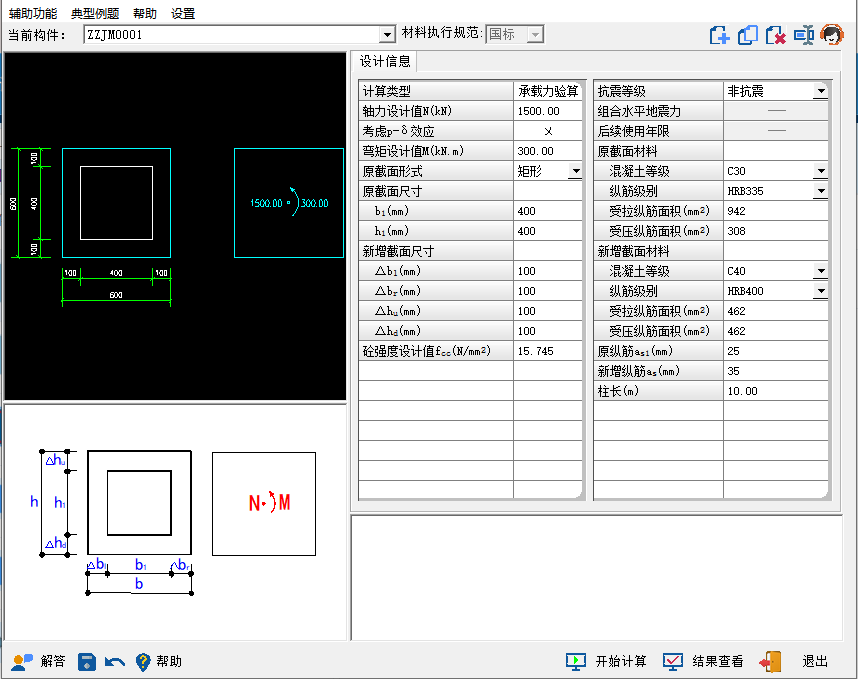Click the rename component icon
This screenshot has height=679, width=858.
(803, 35)
